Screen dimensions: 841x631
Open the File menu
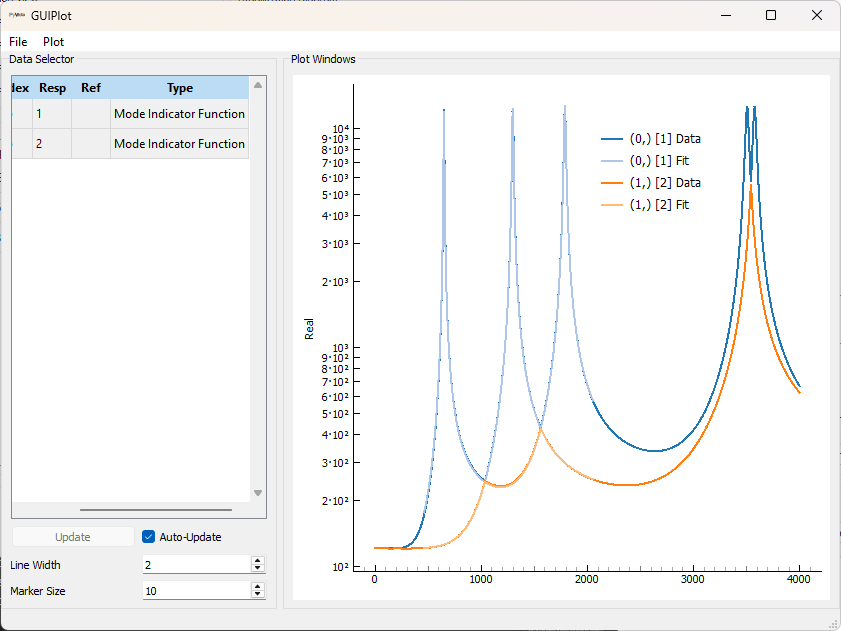pyautogui.click(x=18, y=42)
